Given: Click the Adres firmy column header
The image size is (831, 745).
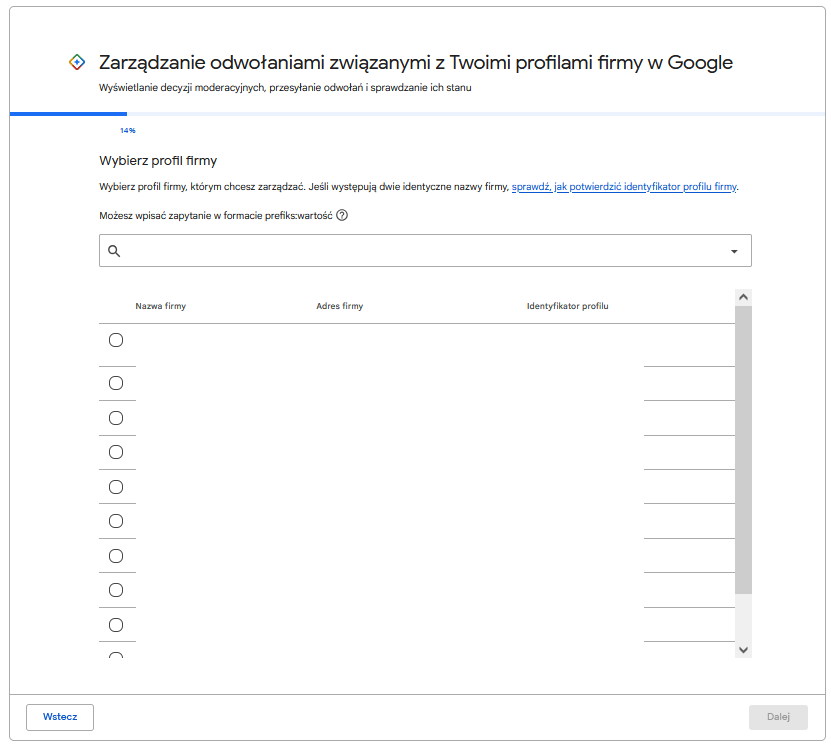Looking at the screenshot, I should click(340, 306).
